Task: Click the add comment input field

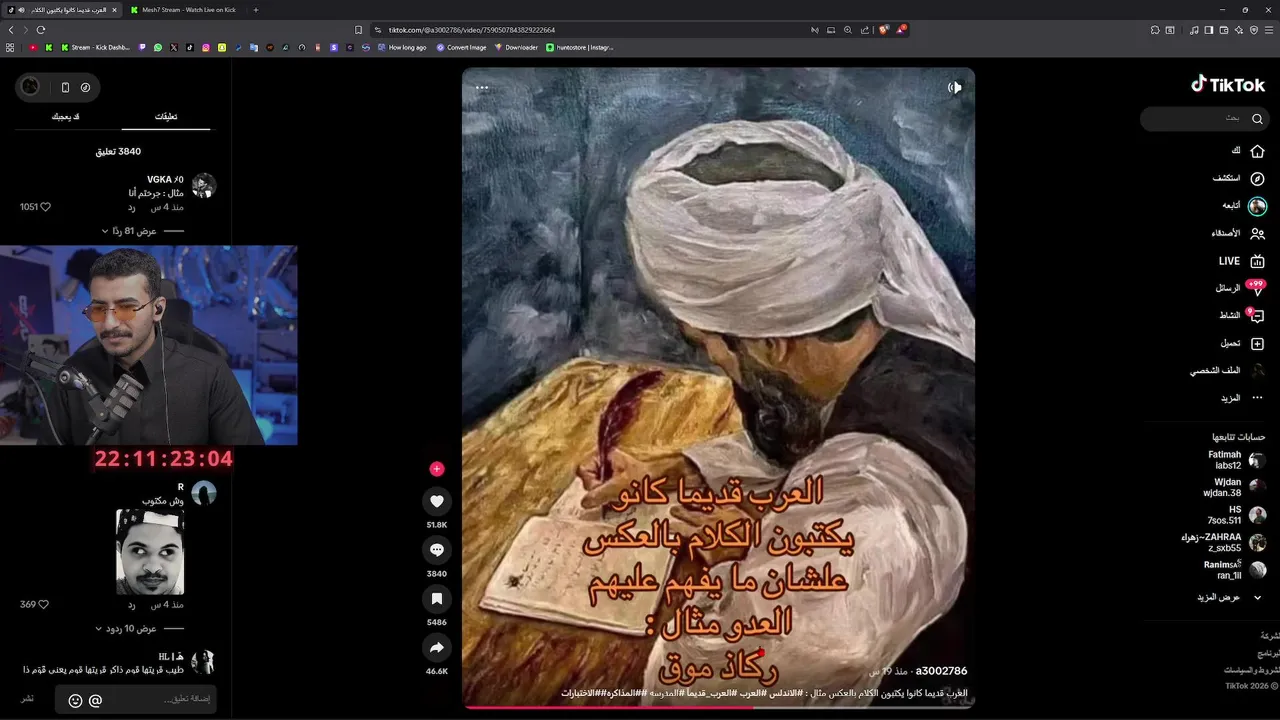Action: point(135,699)
